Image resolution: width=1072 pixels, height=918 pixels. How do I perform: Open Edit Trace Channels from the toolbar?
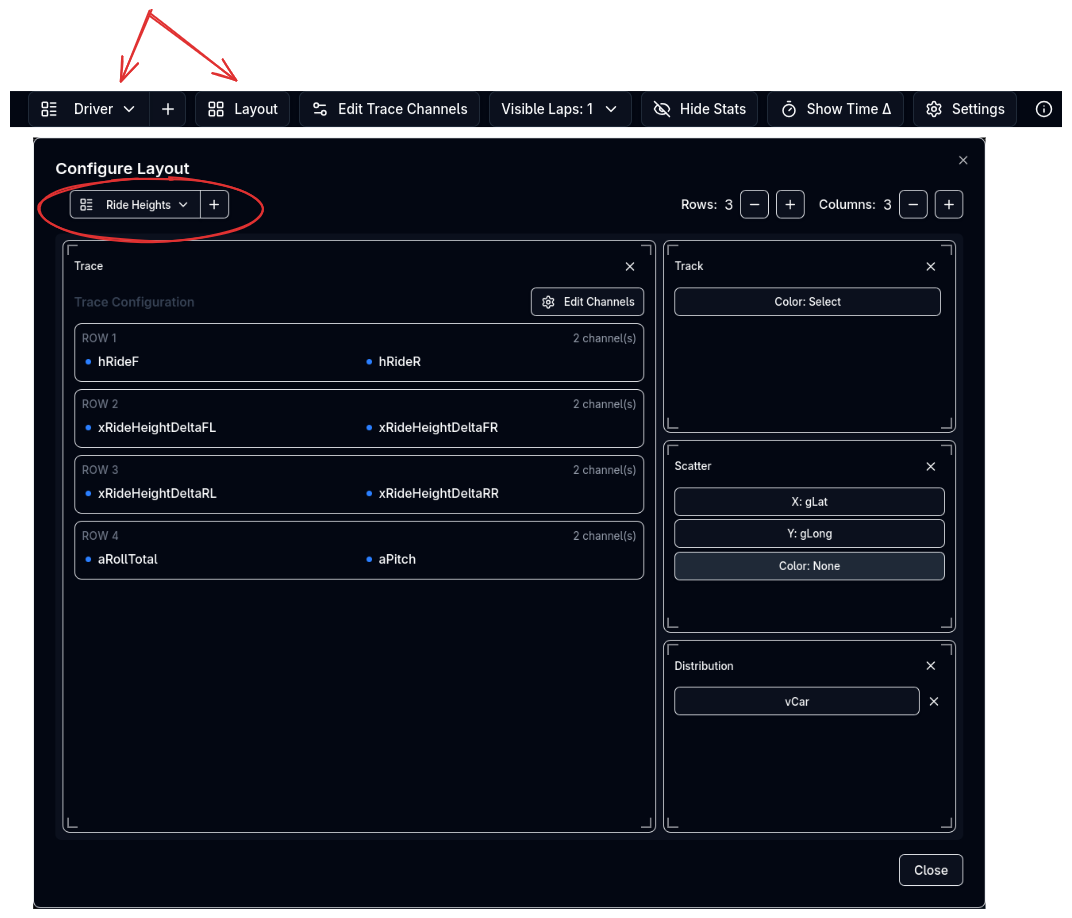tap(389, 109)
